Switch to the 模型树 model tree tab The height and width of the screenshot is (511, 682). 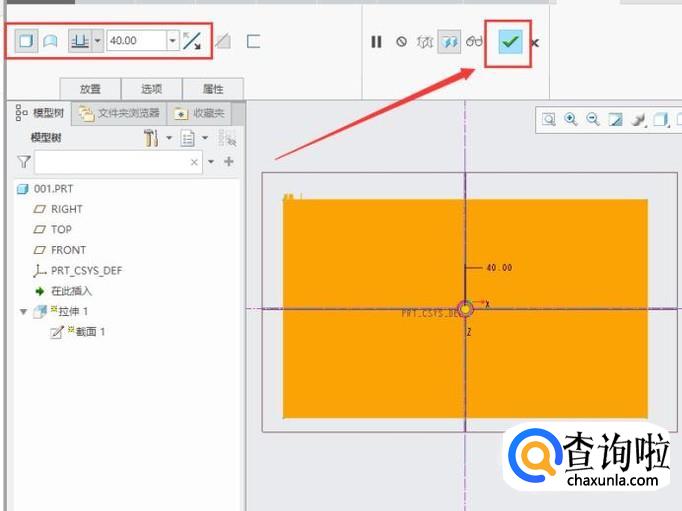[x=40, y=113]
